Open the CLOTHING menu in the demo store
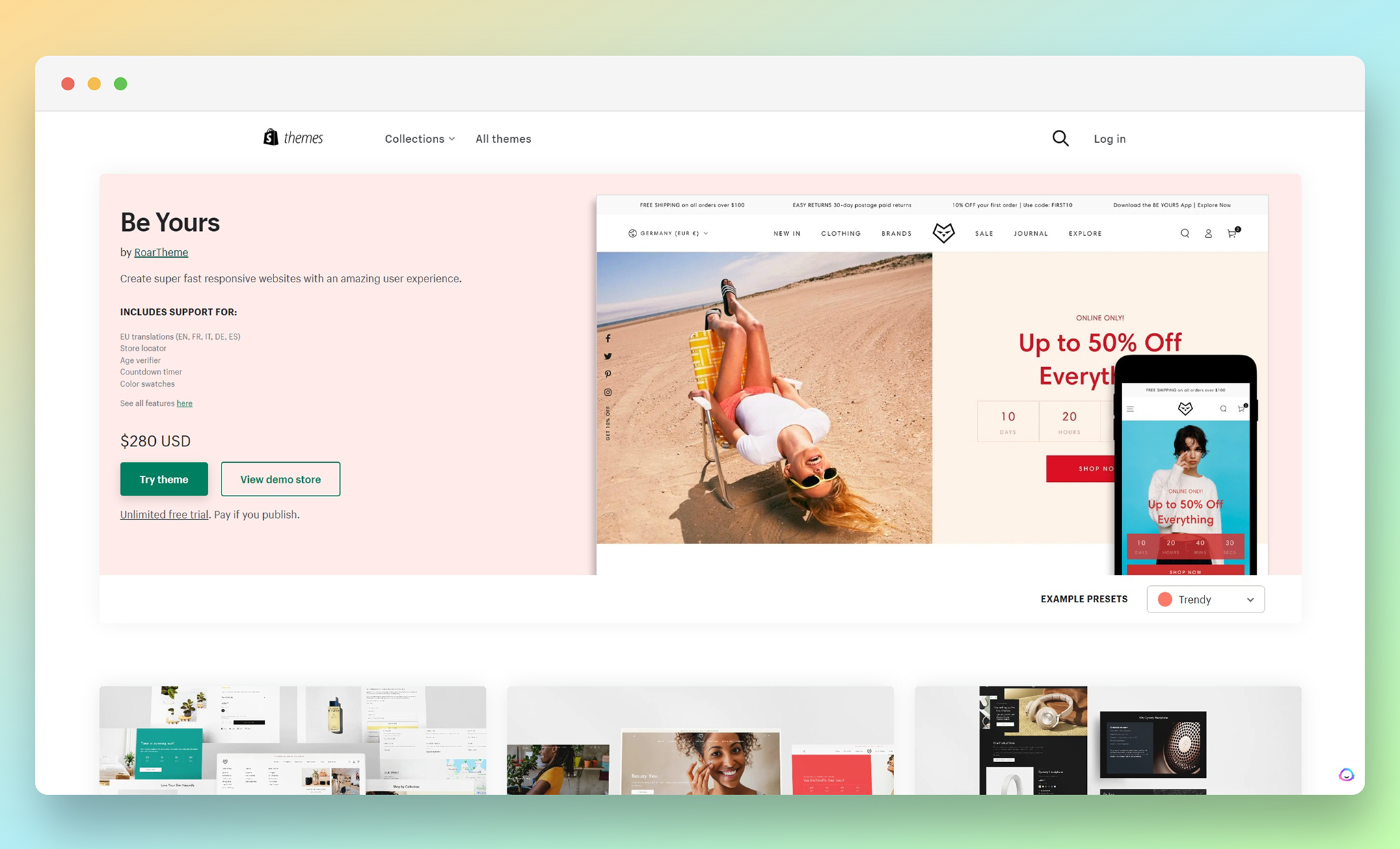Viewport: 1400px width, 849px height. (x=841, y=233)
